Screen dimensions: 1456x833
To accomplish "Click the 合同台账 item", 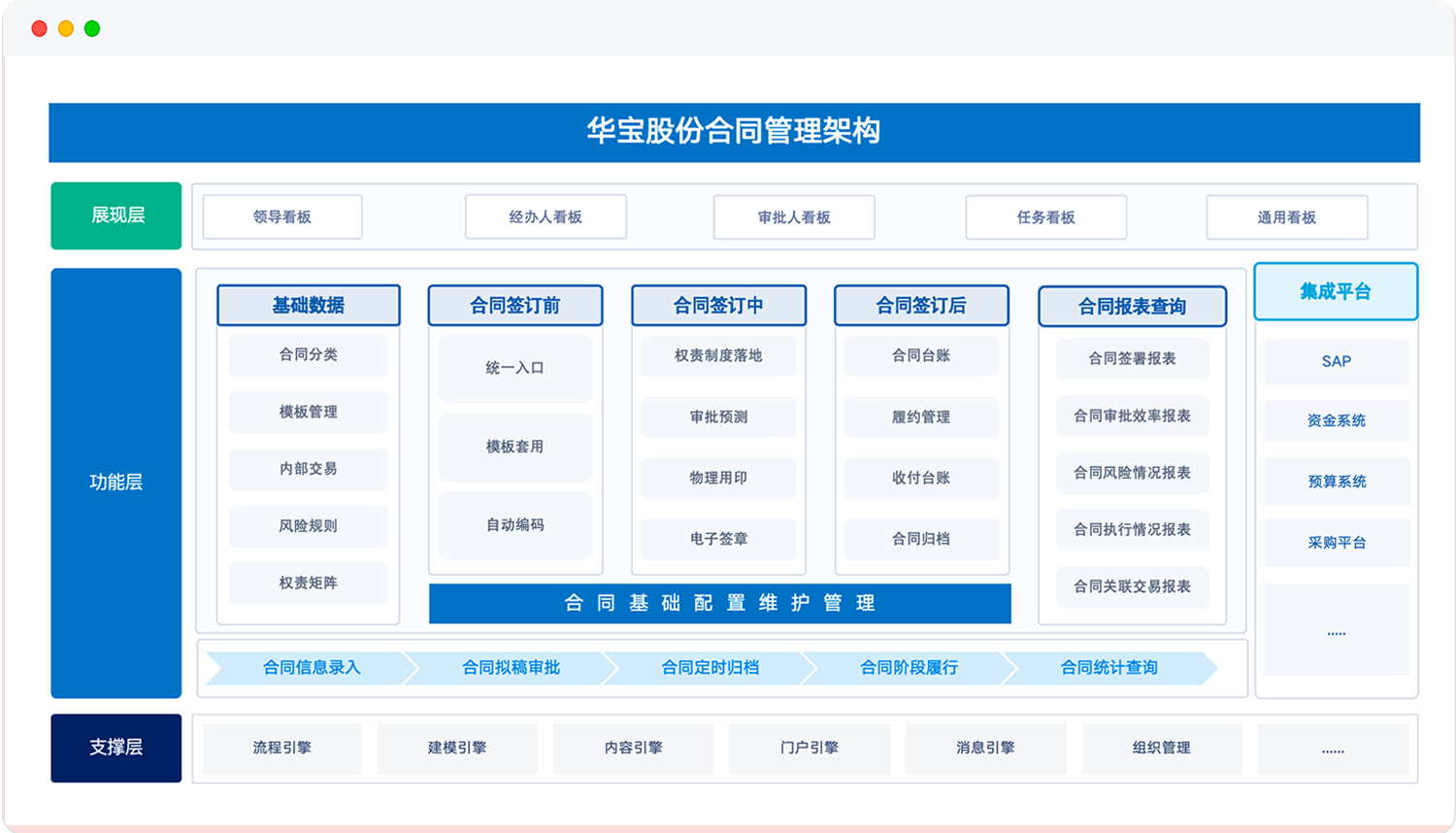I will click(x=921, y=355).
